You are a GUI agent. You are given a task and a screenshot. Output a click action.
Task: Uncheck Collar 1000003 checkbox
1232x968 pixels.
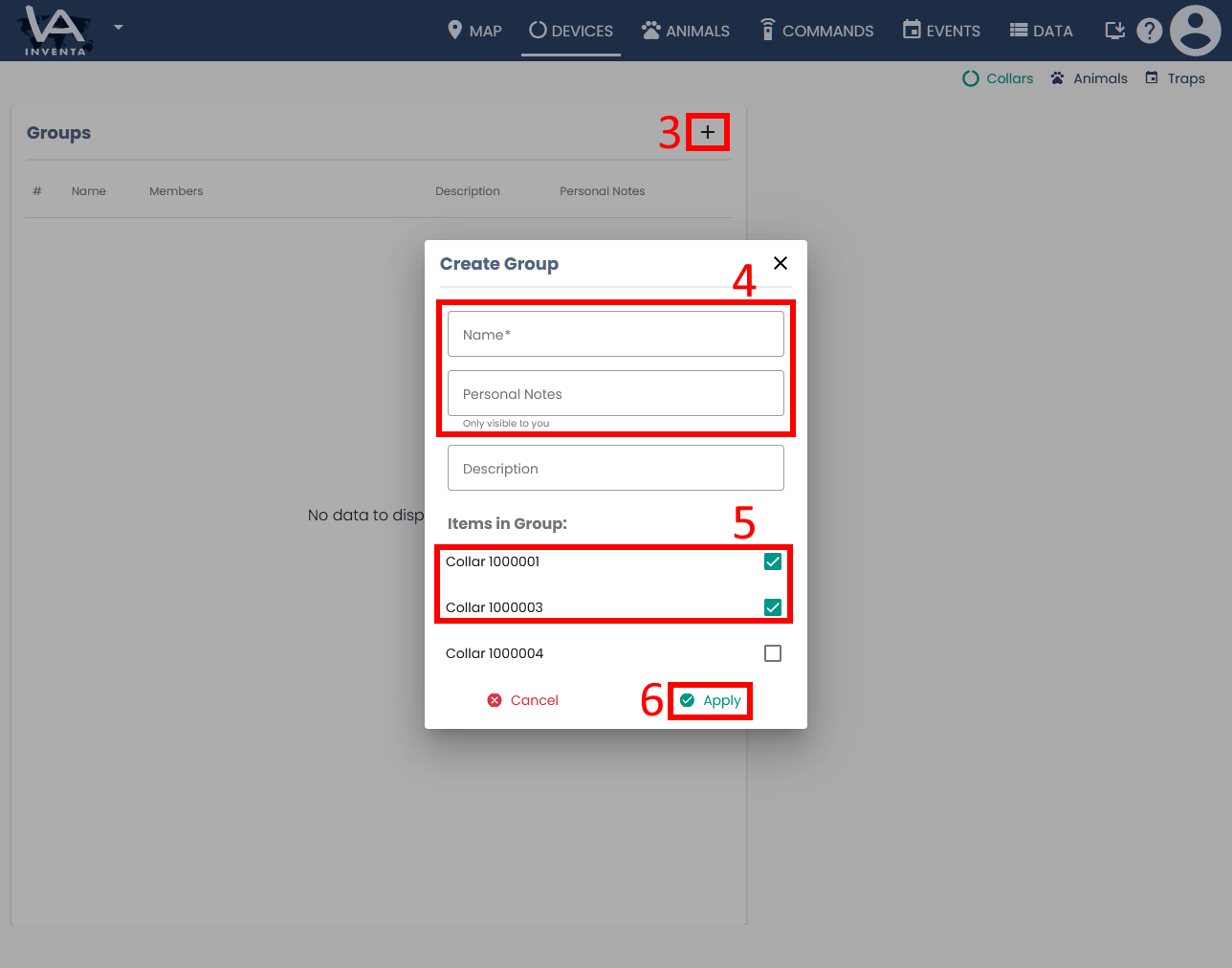[773, 607]
